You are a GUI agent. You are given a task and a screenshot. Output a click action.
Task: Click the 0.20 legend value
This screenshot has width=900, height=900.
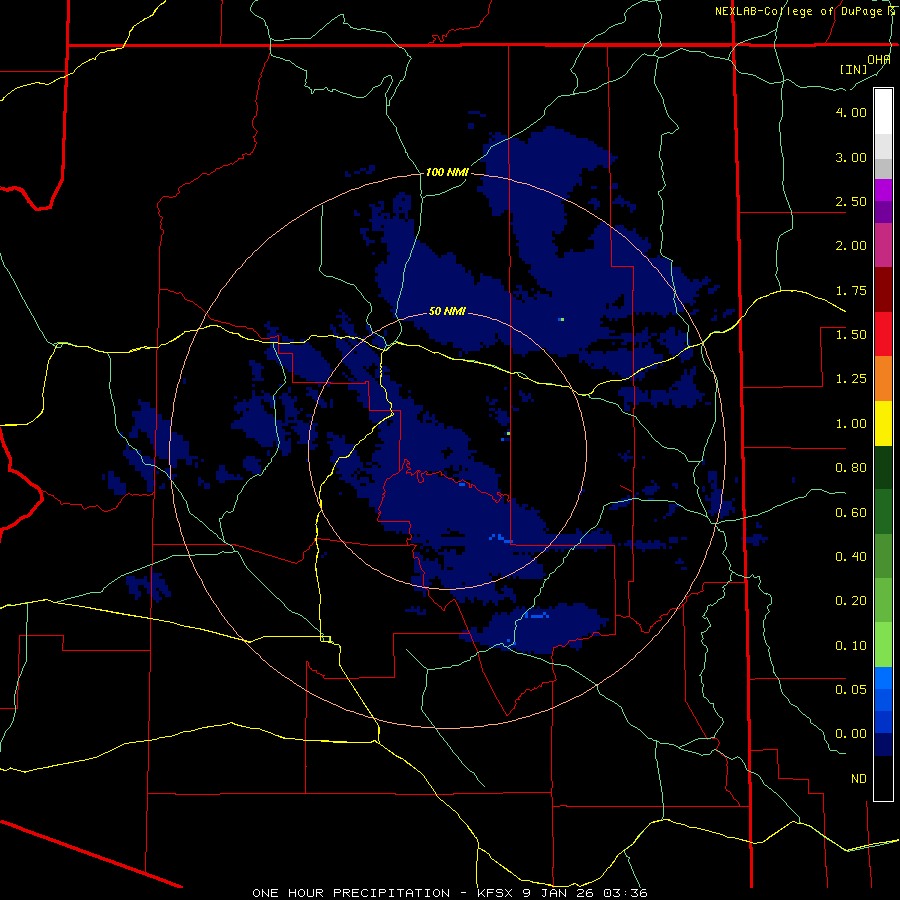[x=851, y=601]
